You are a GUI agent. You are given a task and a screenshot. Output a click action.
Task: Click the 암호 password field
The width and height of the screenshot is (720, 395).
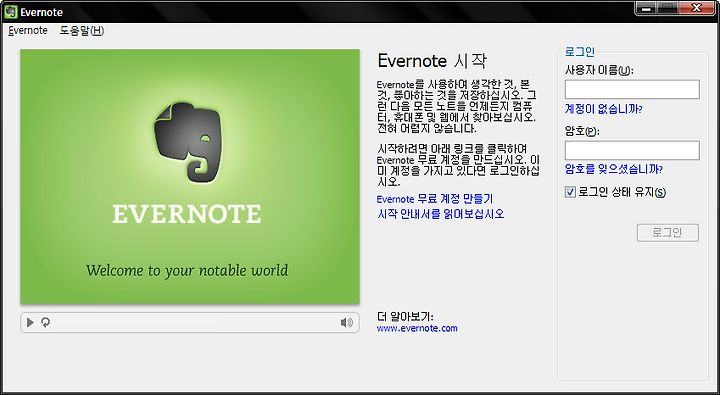(x=632, y=150)
